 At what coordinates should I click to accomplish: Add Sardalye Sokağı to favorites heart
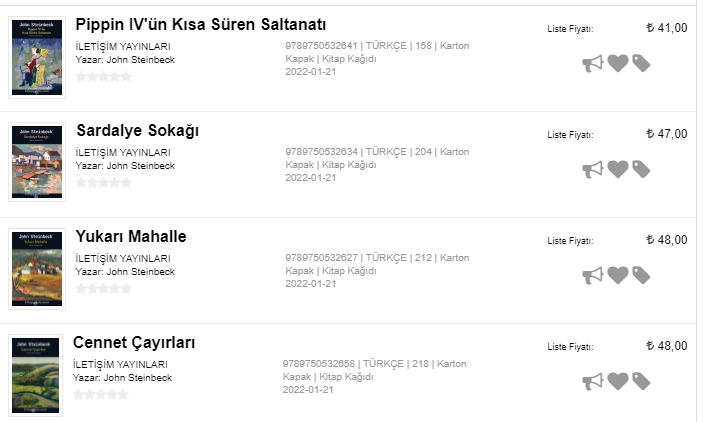(x=618, y=170)
